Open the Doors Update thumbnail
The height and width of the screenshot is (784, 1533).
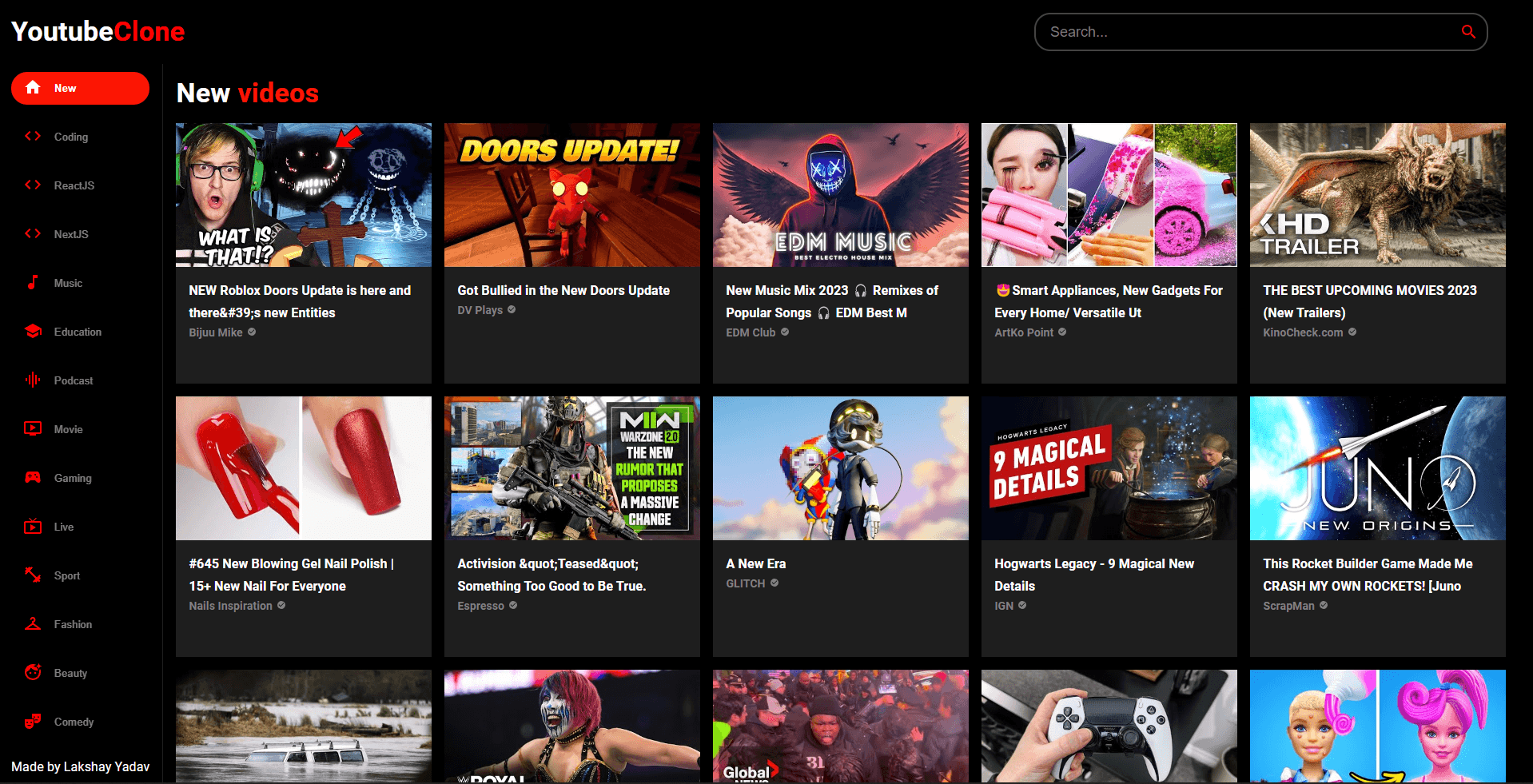pyautogui.click(x=572, y=195)
